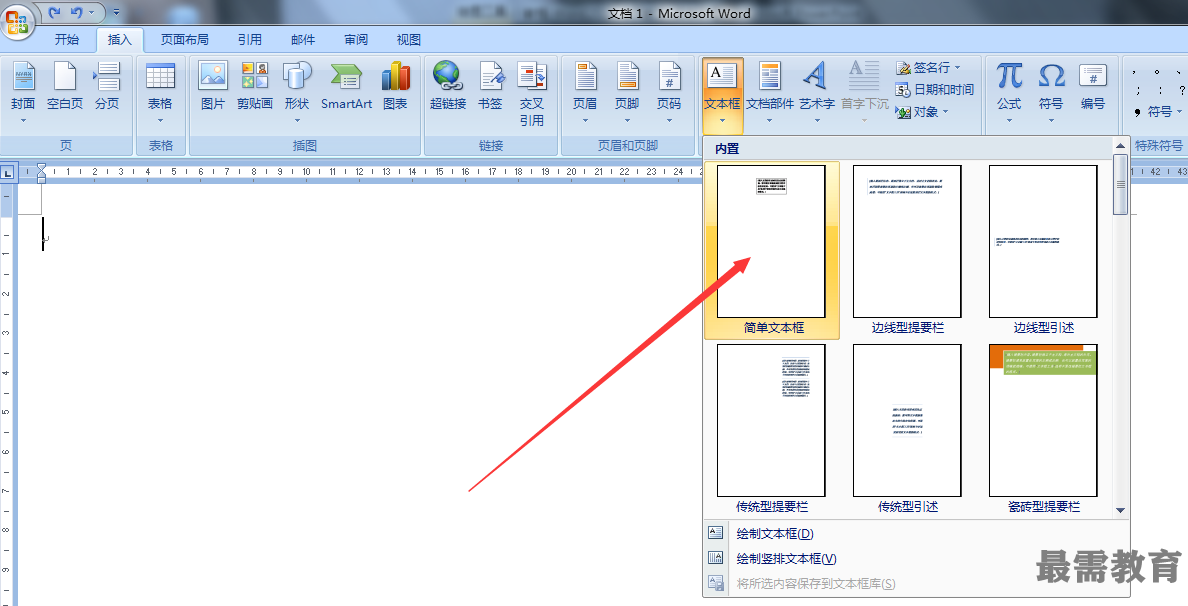Viewport: 1188px width, 606px height.
Task: Open the 剪贴画 clip art pane
Action: [255, 86]
